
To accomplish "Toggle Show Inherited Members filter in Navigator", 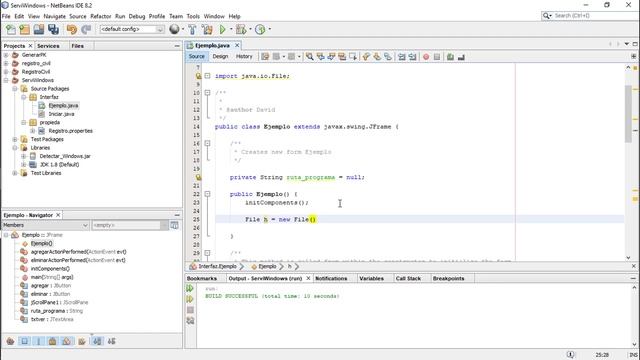I will (x=11, y=341).
